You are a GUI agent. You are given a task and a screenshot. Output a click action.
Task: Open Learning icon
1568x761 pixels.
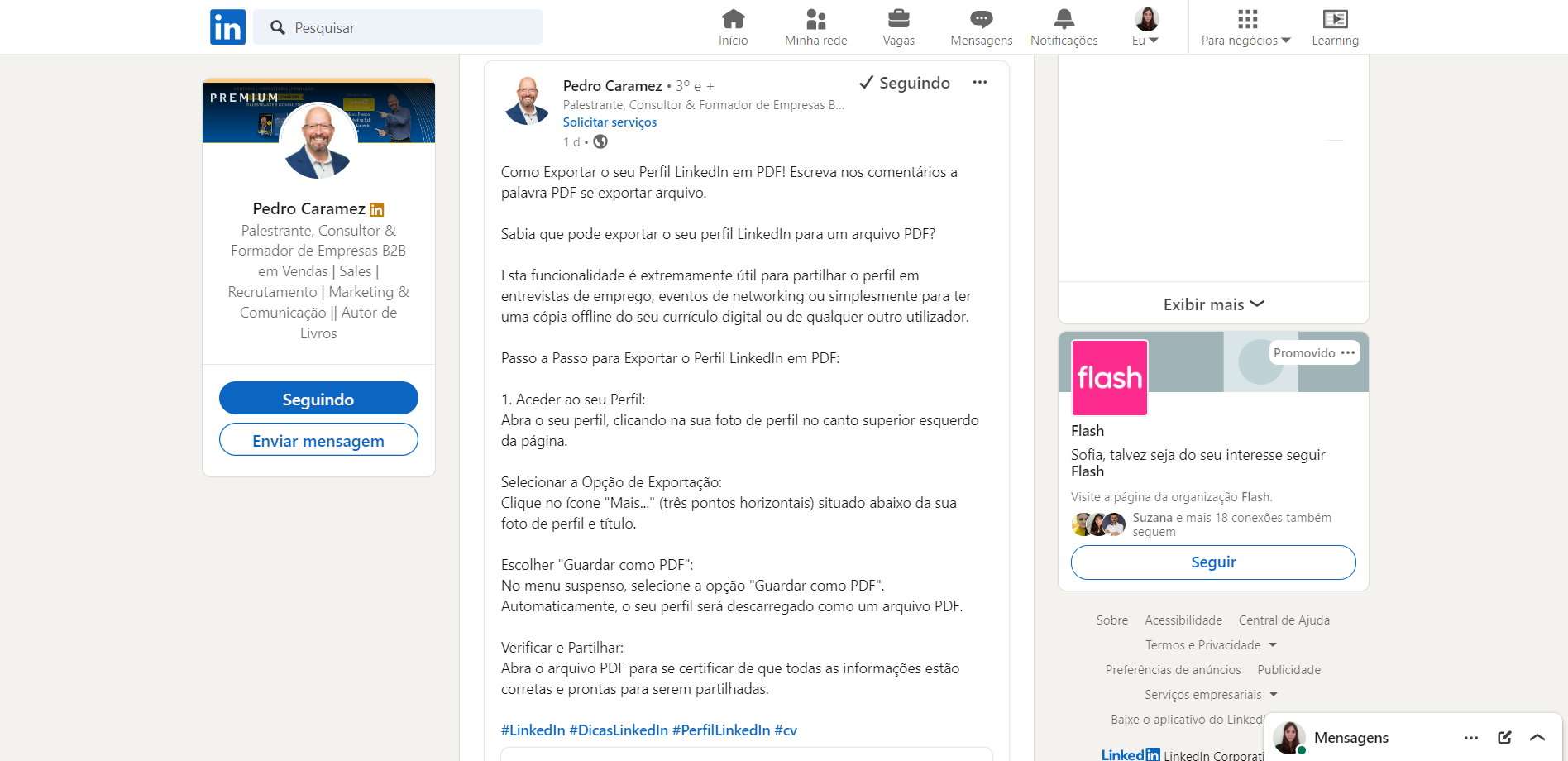click(x=1335, y=27)
